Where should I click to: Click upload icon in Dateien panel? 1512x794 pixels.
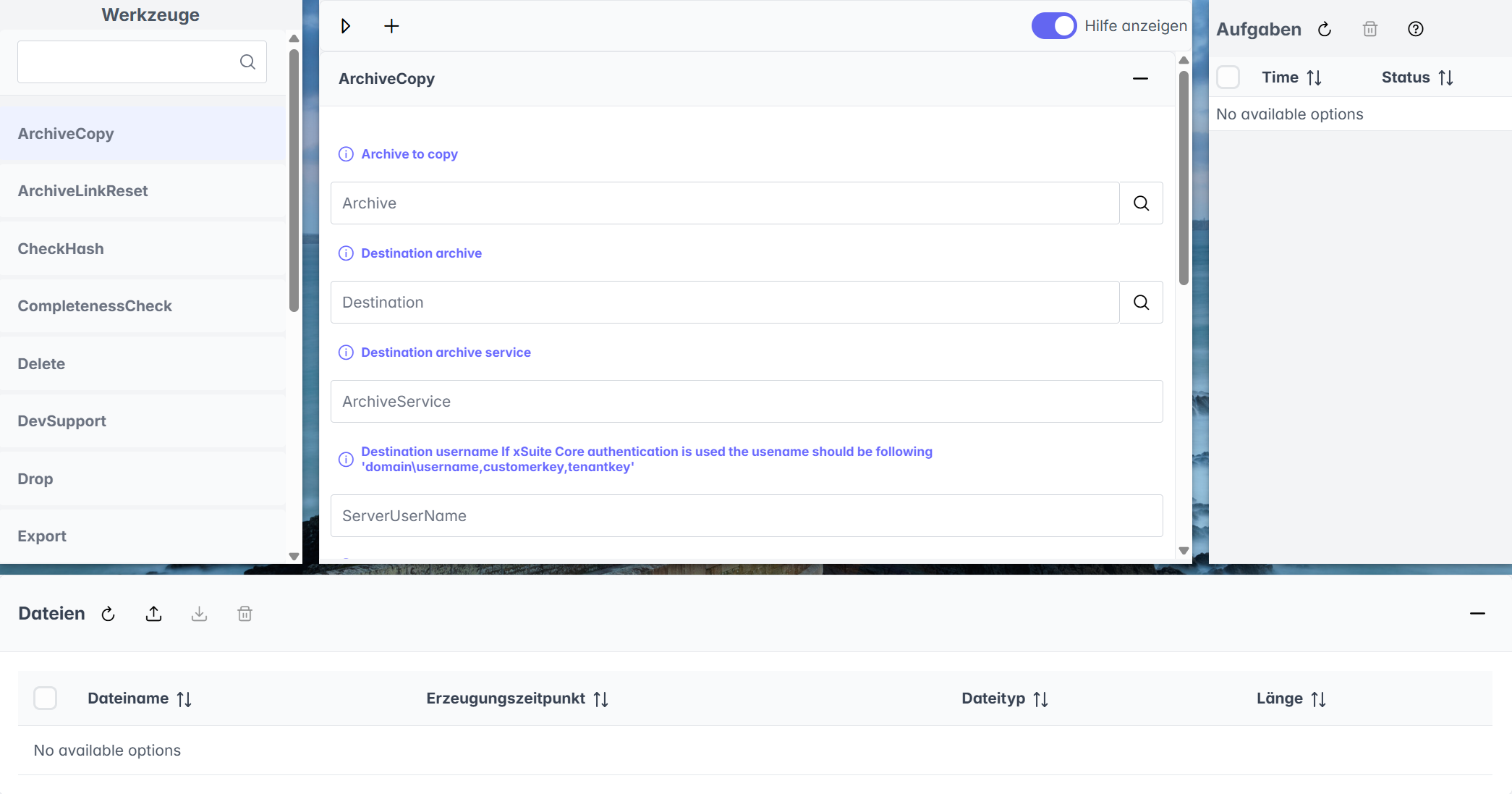click(x=153, y=614)
